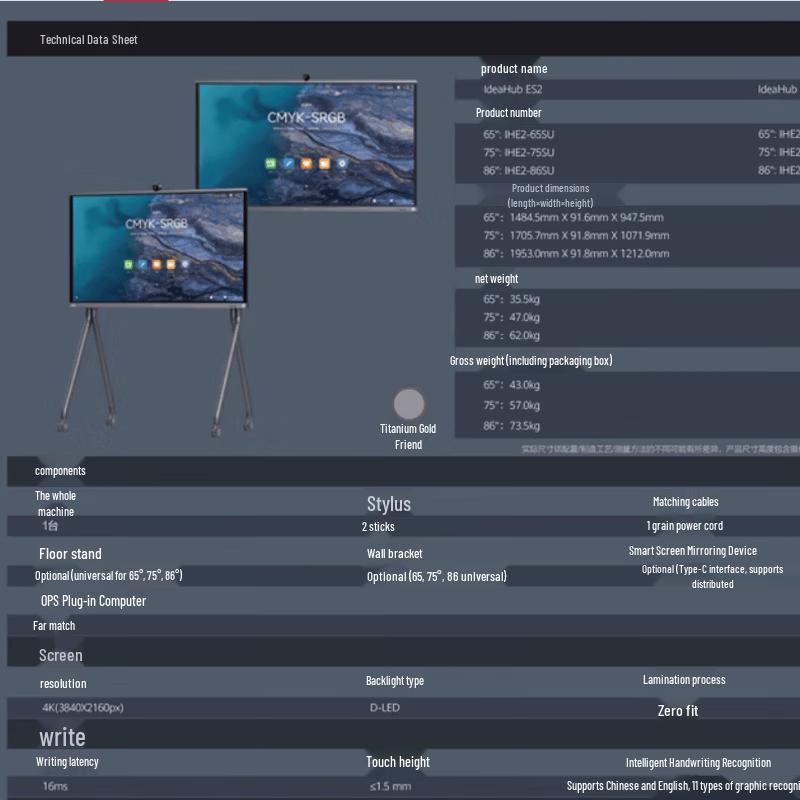Select product number 75": IHE2-75SU
Image resolution: width=800 pixels, height=800 pixels.
point(518,153)
